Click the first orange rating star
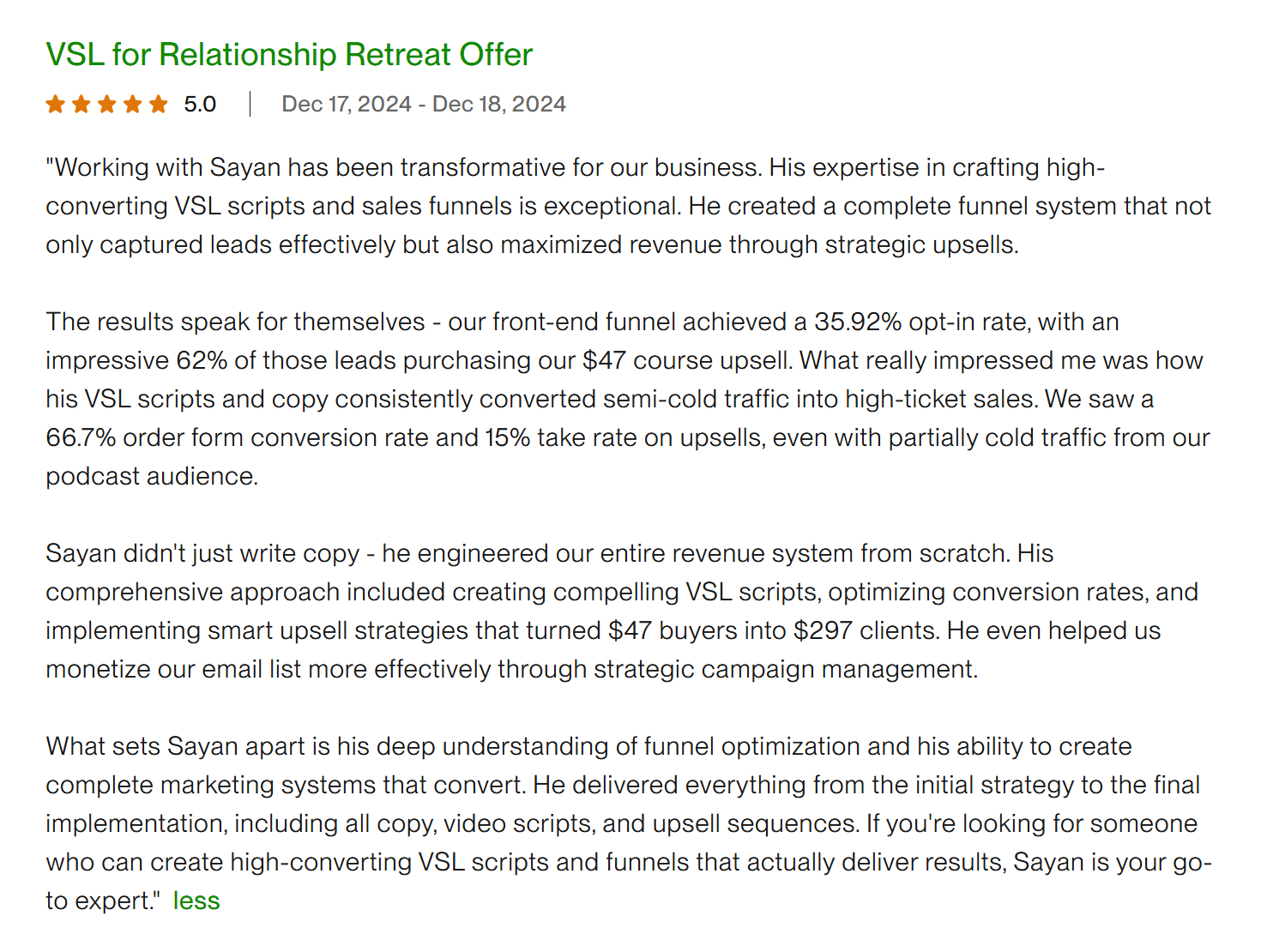The width and height of the screenshot is (1261, 952). point(56,104)
